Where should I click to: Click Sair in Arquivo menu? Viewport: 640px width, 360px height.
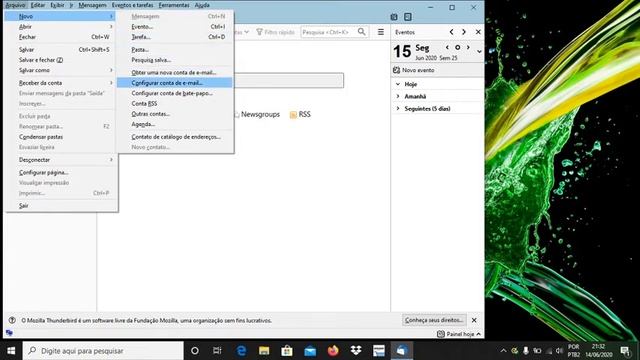61,206
